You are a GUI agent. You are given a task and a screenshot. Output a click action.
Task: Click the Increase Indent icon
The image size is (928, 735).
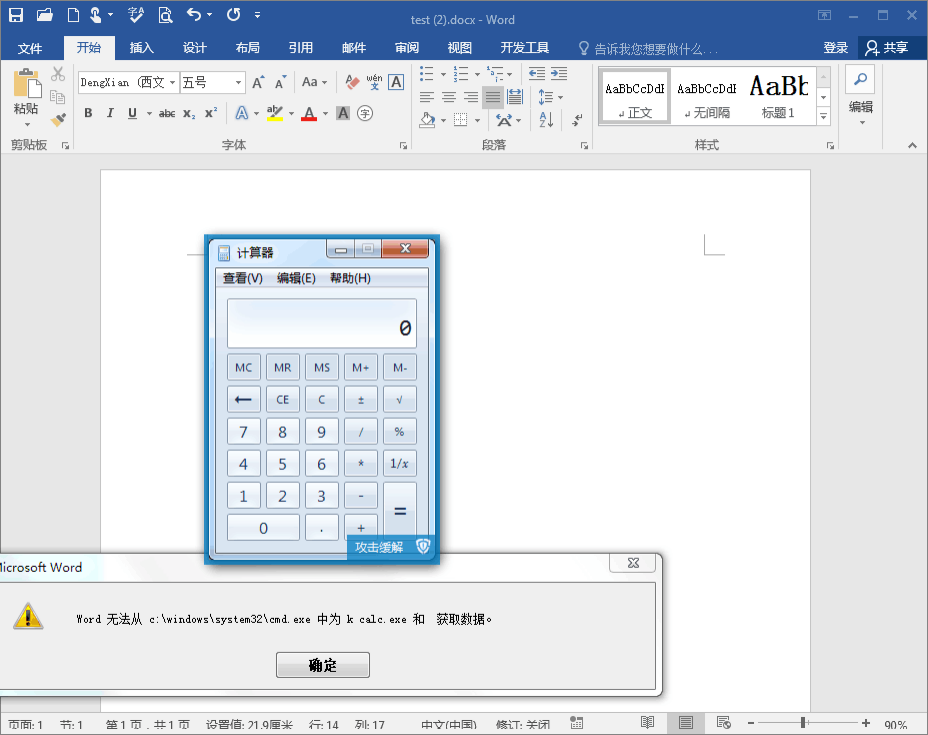(559, 74)
